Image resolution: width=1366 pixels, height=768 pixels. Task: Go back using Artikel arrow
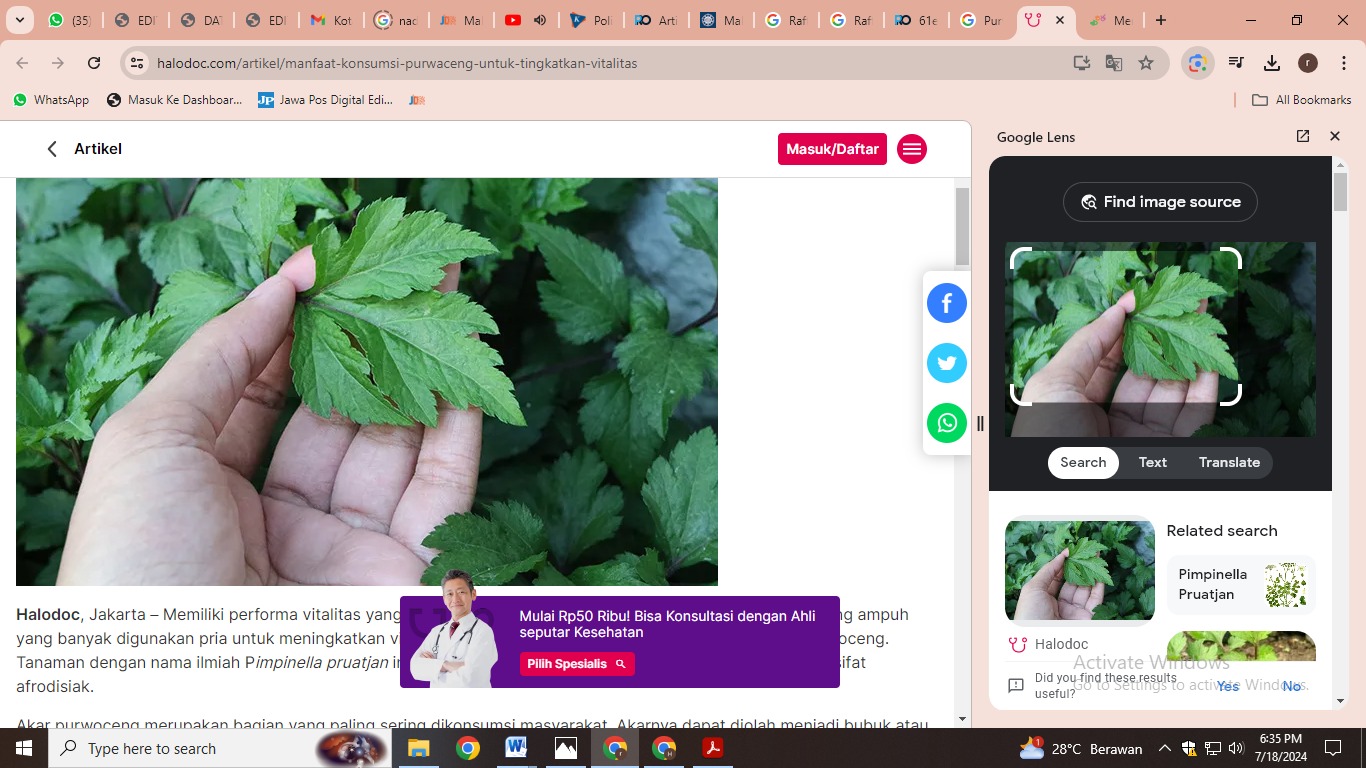(53, 149)
